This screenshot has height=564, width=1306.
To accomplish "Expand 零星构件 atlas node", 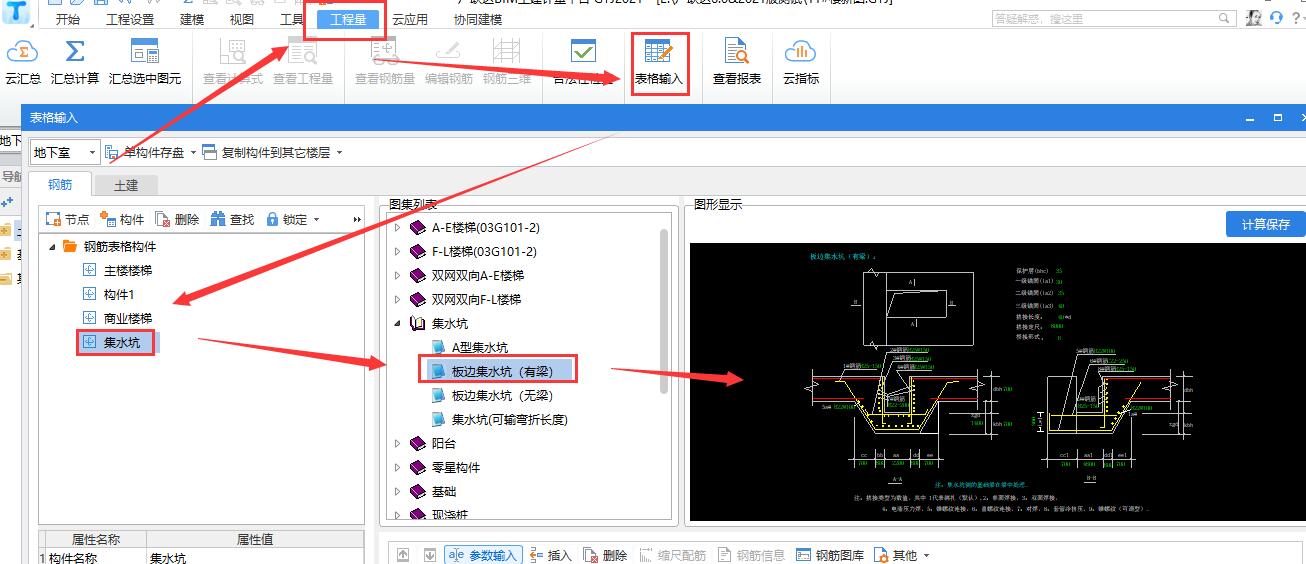I will 397,467.
